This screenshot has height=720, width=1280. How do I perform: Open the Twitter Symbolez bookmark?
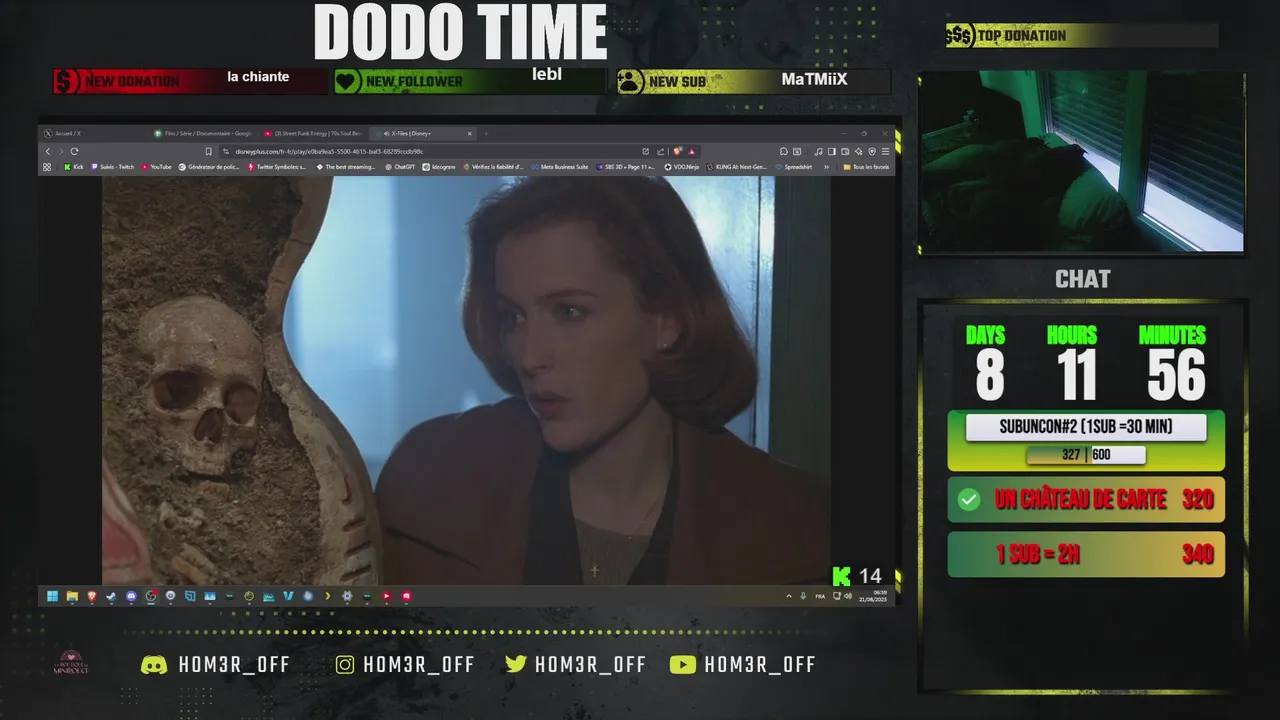pos(278,167)
